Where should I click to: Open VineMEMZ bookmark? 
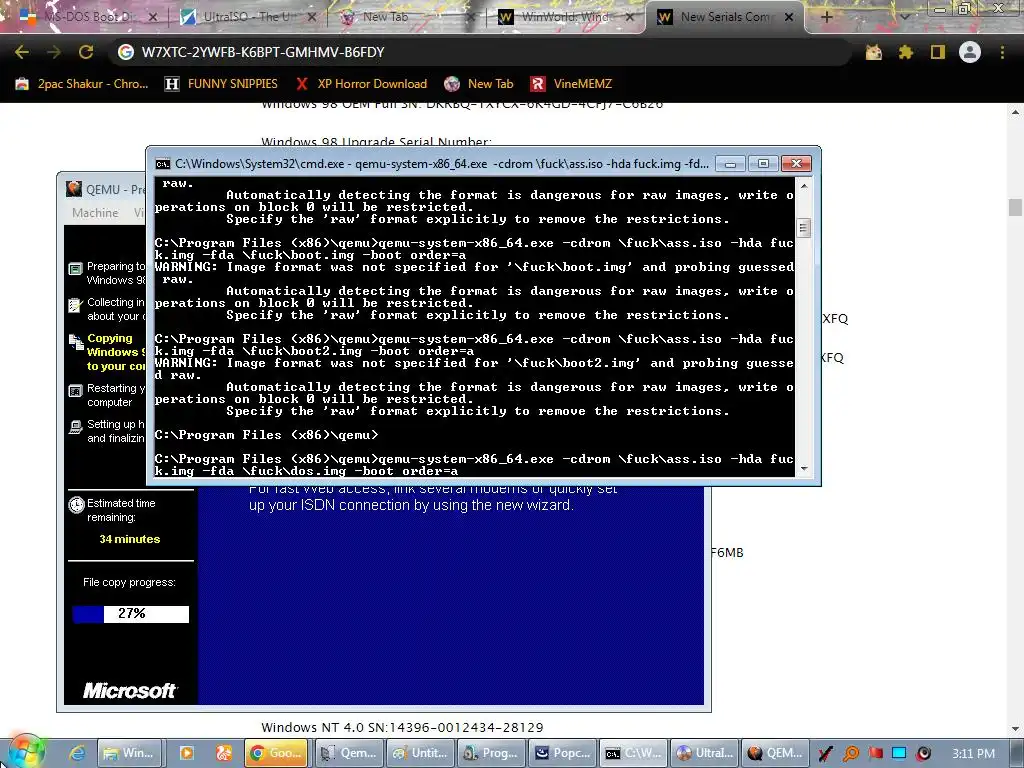(x=571, y=84)
